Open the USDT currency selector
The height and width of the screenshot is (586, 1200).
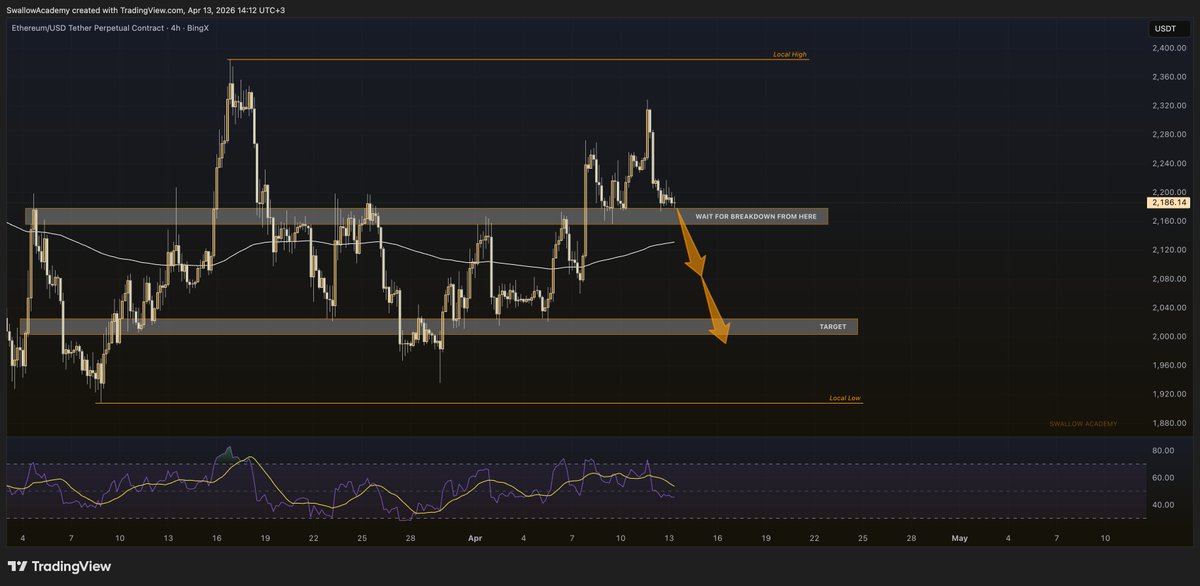(1165, 29)
